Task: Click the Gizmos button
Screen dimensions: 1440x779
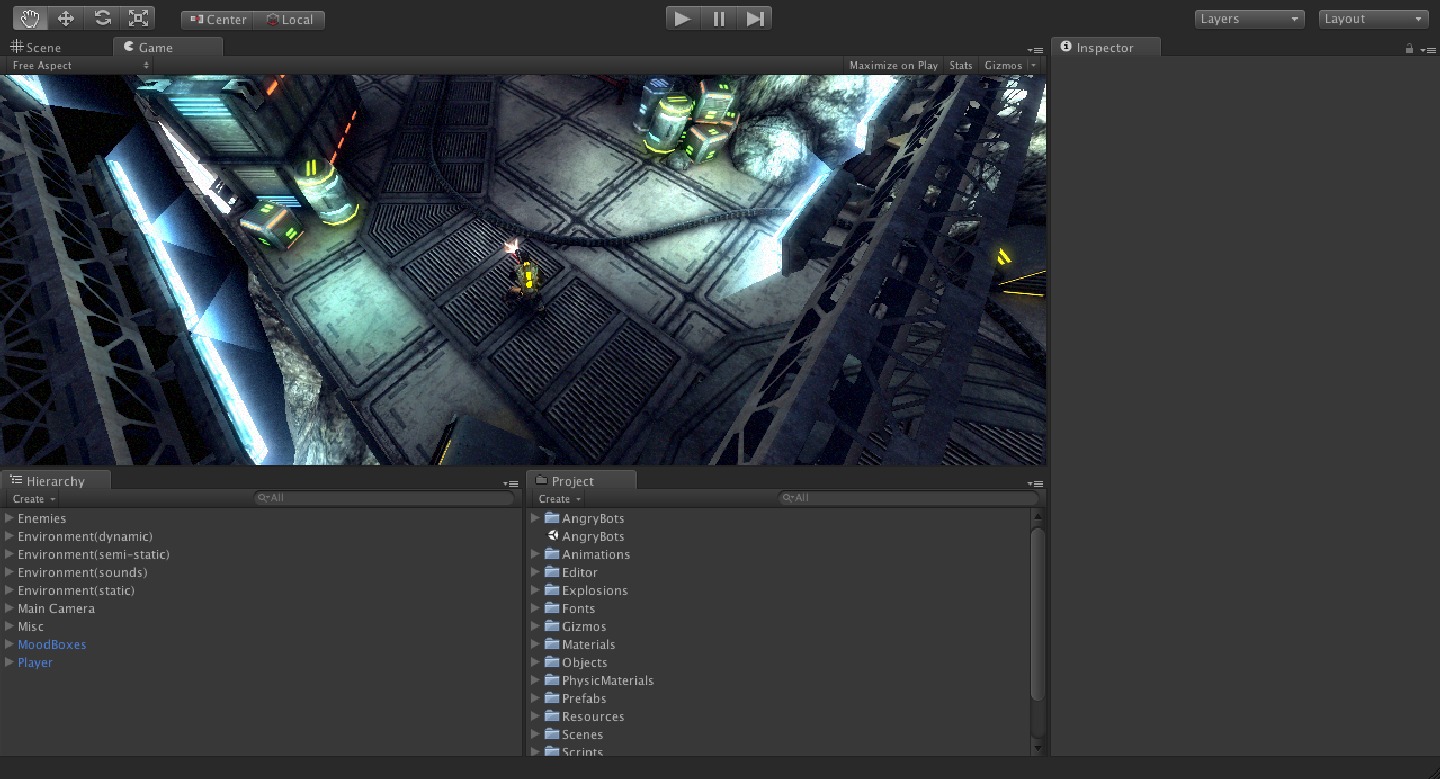Action: pos(1003,65)
